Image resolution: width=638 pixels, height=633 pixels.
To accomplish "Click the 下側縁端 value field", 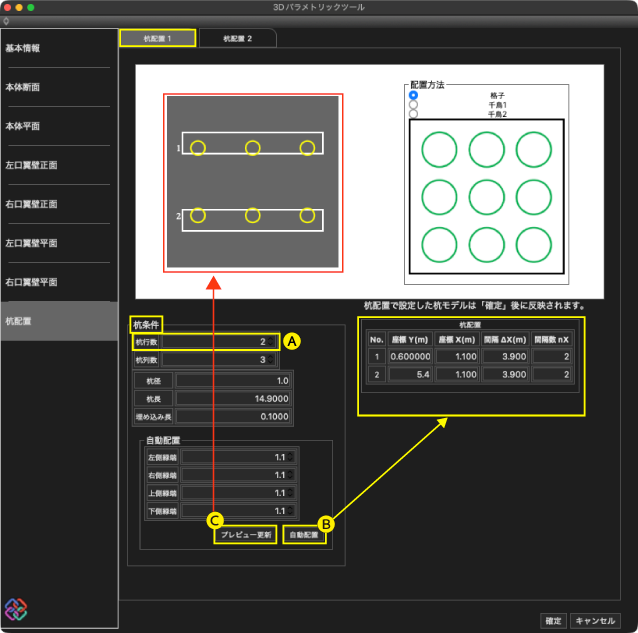I will coord(238,511).
